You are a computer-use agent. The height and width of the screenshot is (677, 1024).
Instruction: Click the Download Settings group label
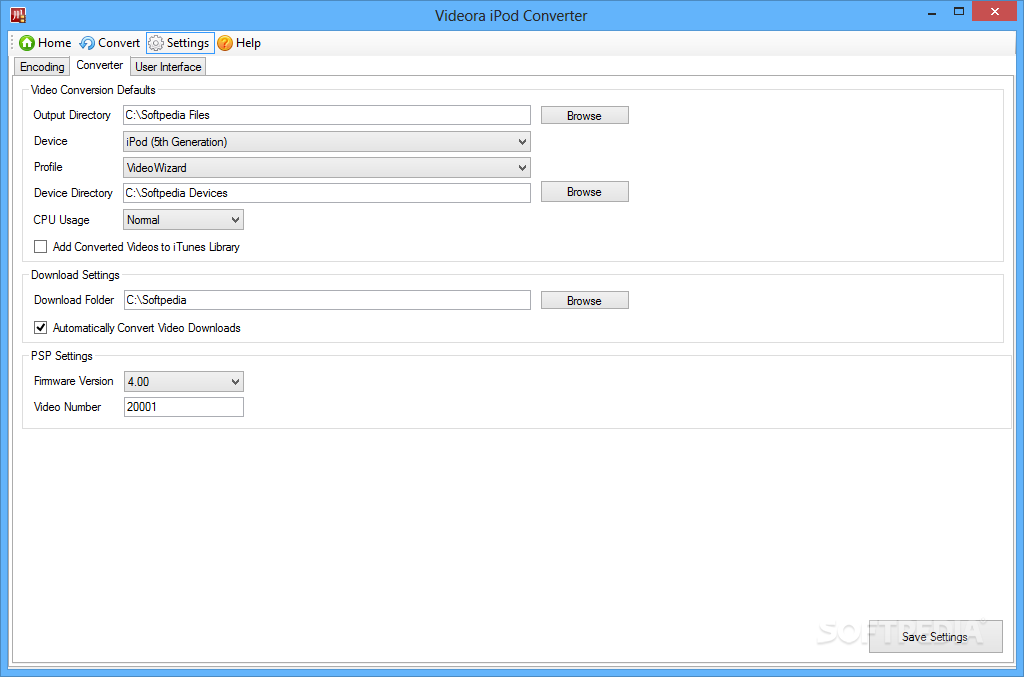pos(75,275)
